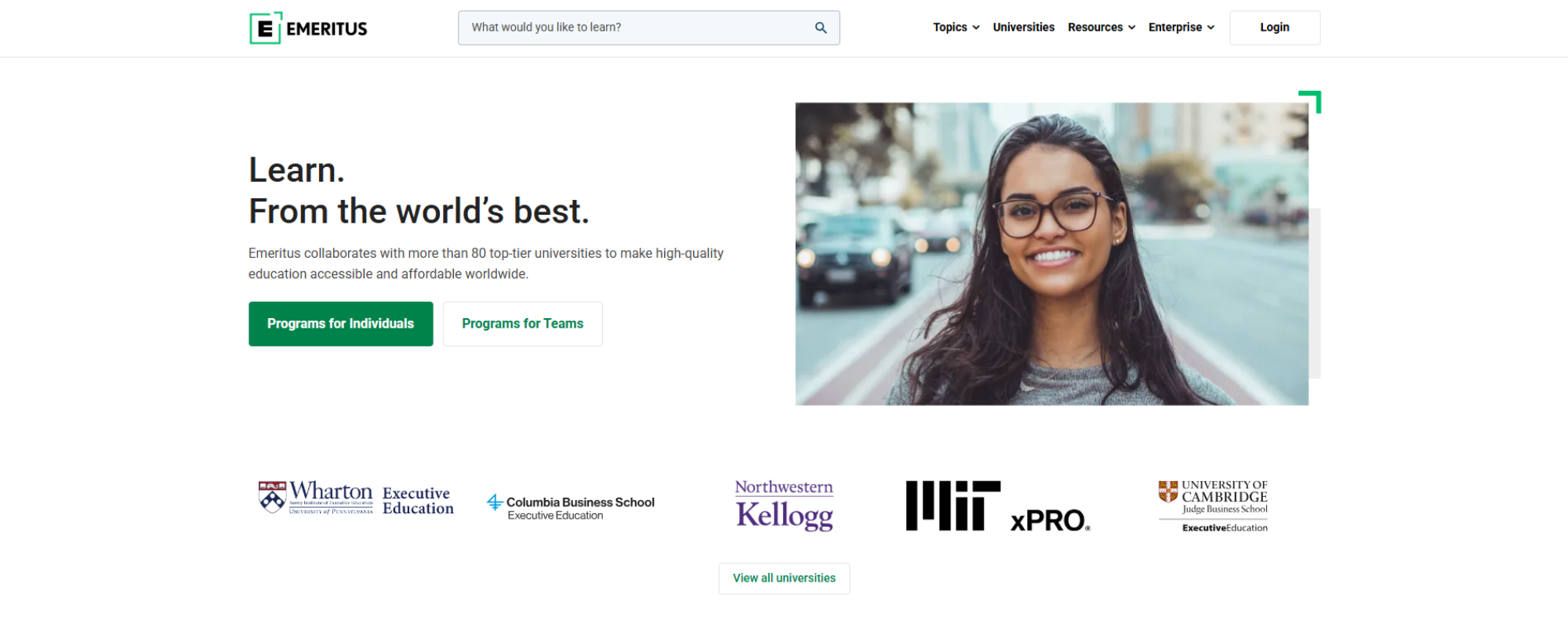Expand the Topics dropdown chevron
Image resolution: width=1568 pixels, height=627 pixels.
click(976, 27)
